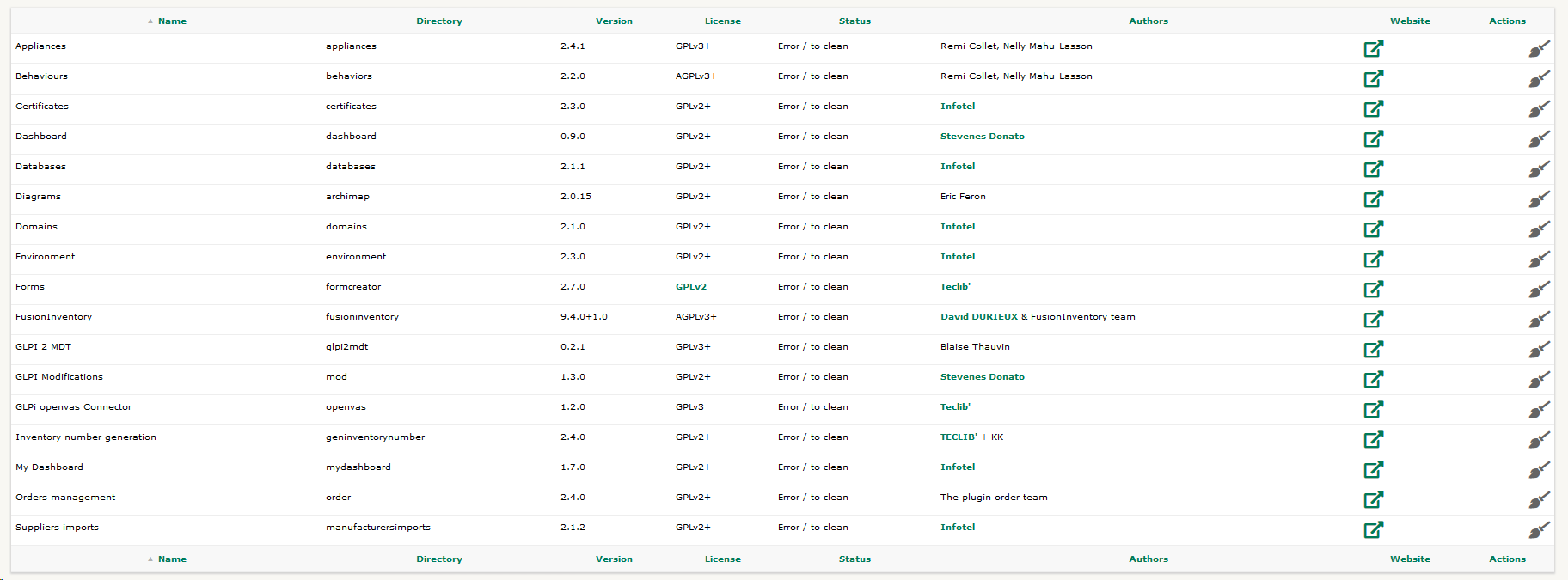
Task: Click clean action icon for Domains
Action: (x=1540, y=229)
